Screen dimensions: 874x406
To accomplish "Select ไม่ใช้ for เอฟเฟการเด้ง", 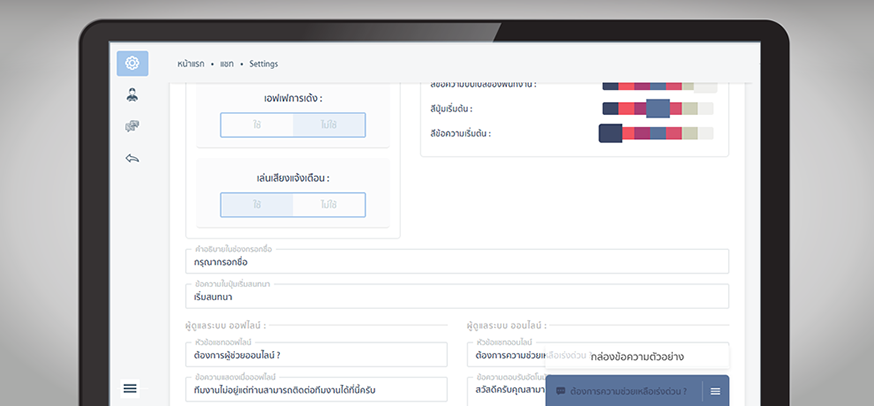I will tap(329, 125).
